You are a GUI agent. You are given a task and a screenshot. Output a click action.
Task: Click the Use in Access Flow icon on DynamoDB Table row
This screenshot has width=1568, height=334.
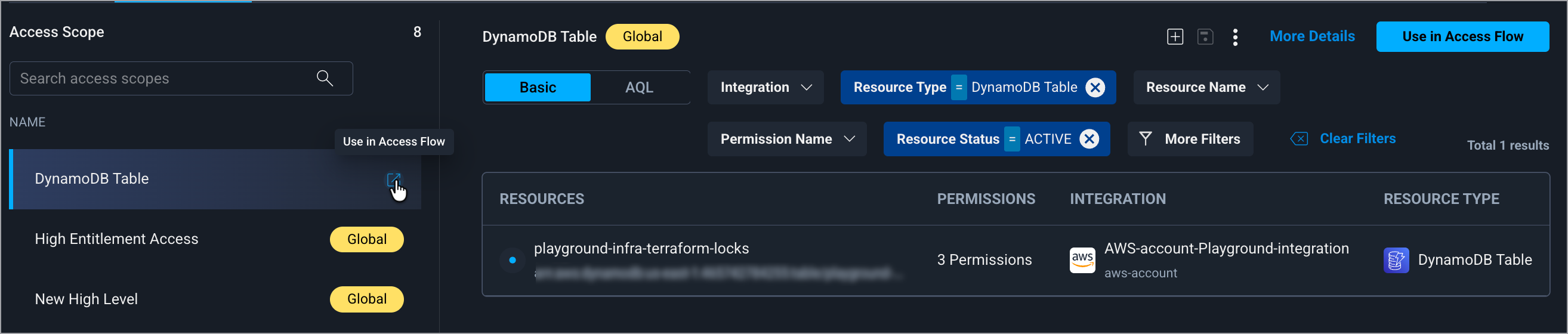point(393,180)
